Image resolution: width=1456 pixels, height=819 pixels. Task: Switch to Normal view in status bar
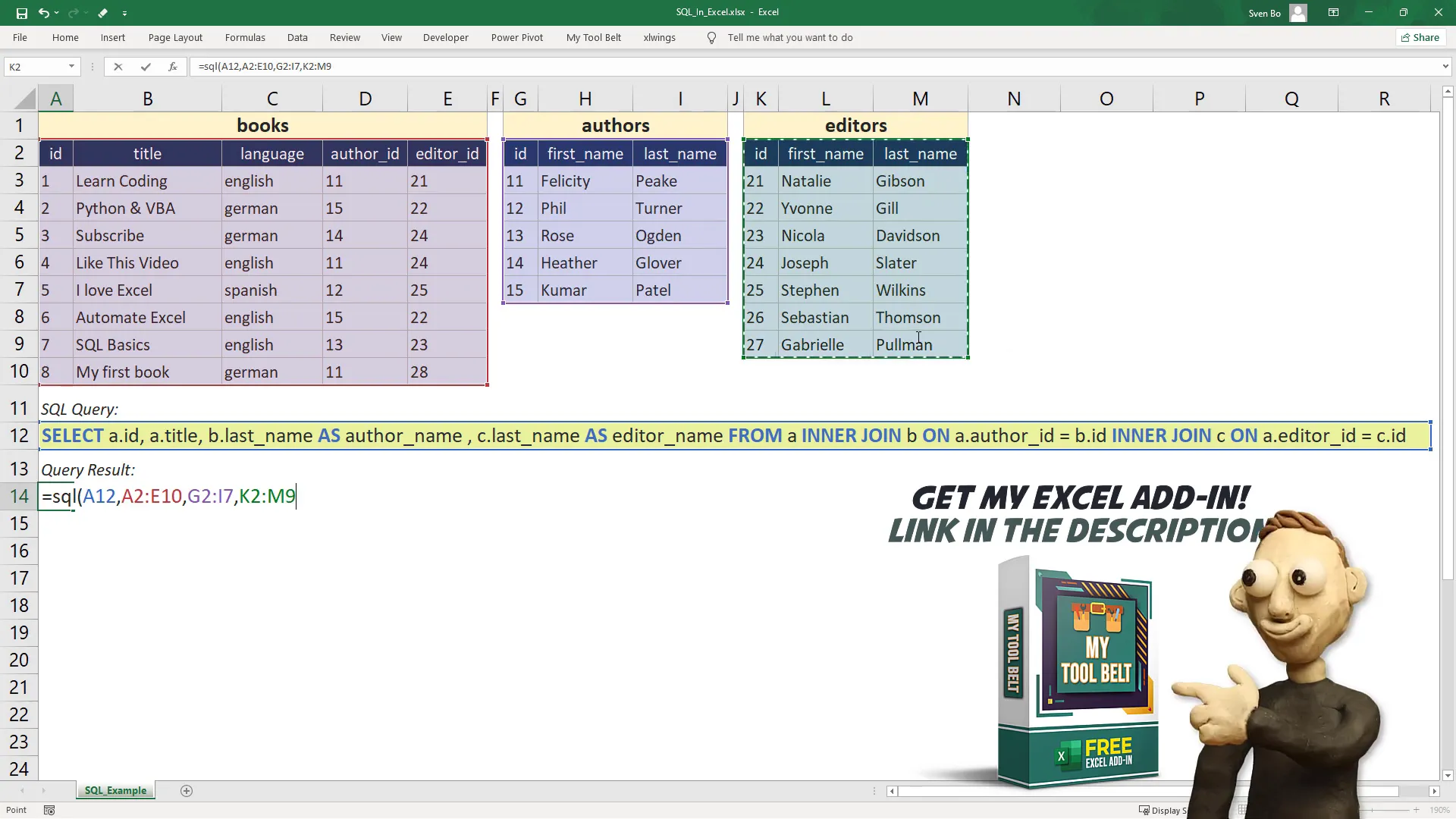[1243, 810]
